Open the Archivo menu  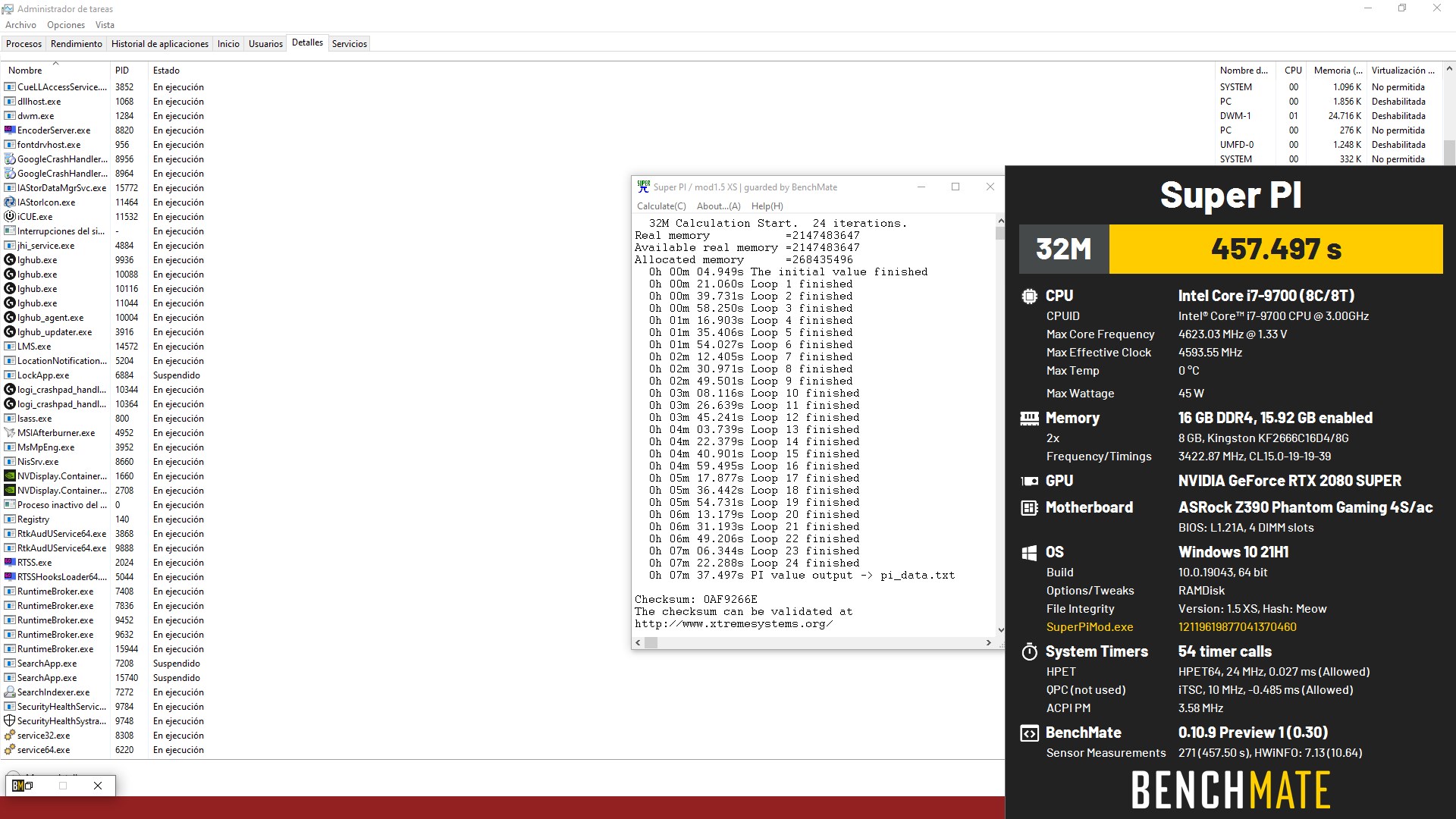coord(20,25)
